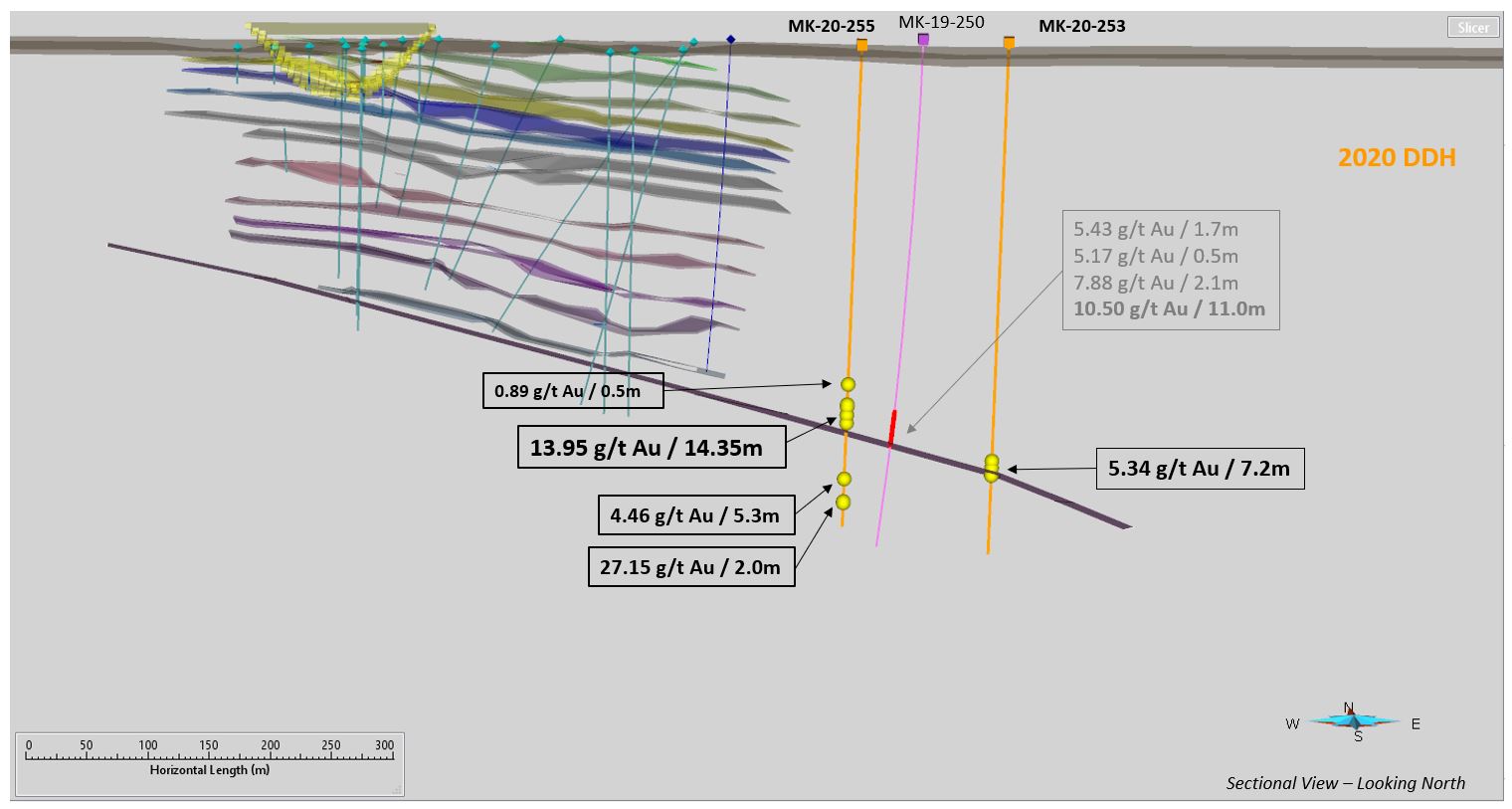Screen dimensions: 1512x809
Task: Click the dark blue diamond collar marker
Action: pyautogui.click(x=731, y=40)
